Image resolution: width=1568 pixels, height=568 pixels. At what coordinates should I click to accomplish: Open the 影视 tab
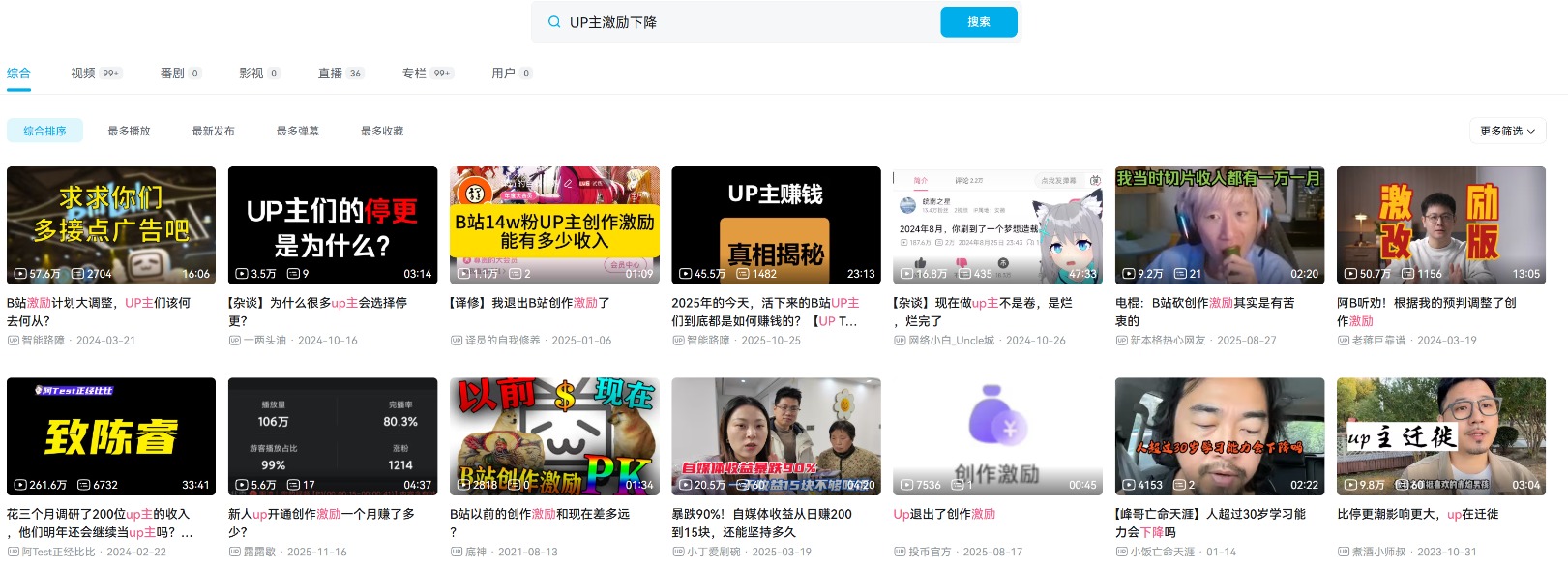pos(259,74)
